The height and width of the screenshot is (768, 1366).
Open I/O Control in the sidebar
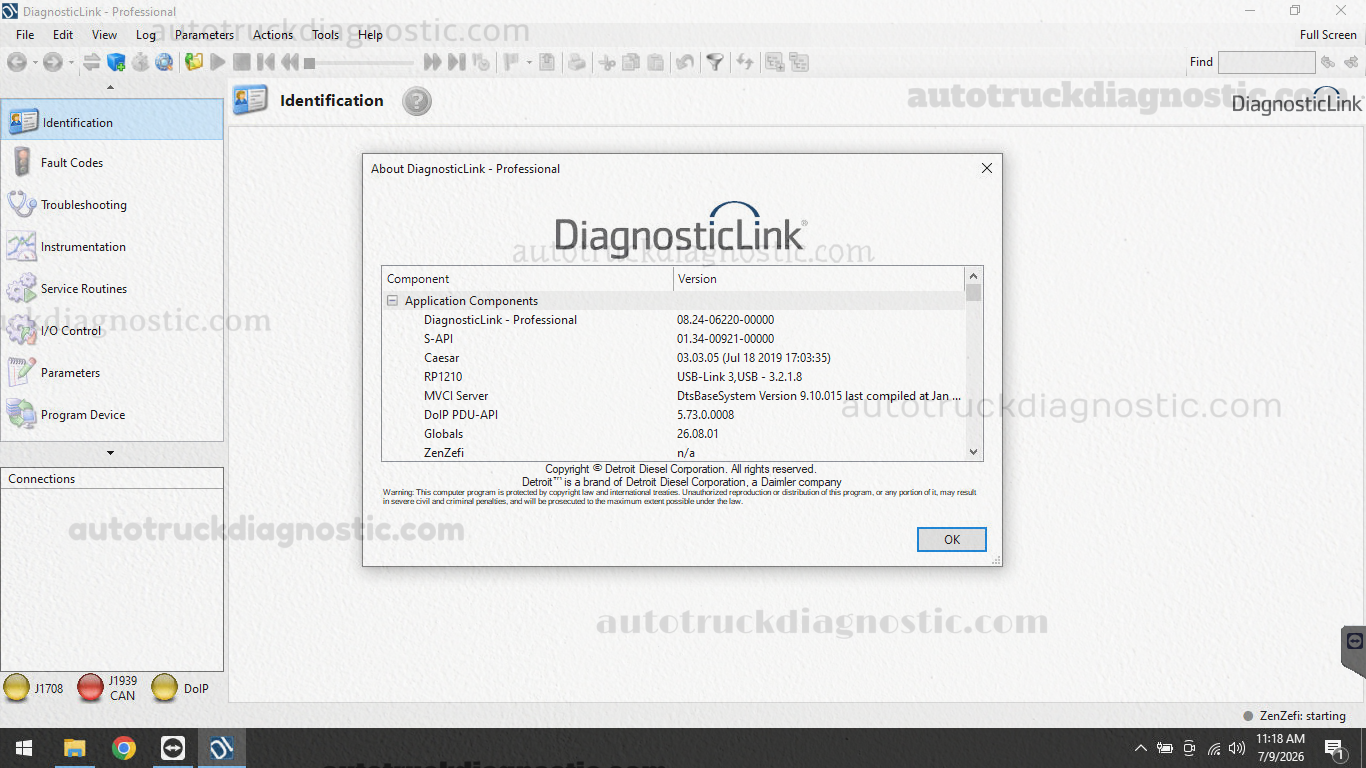(x=112, y=330)
